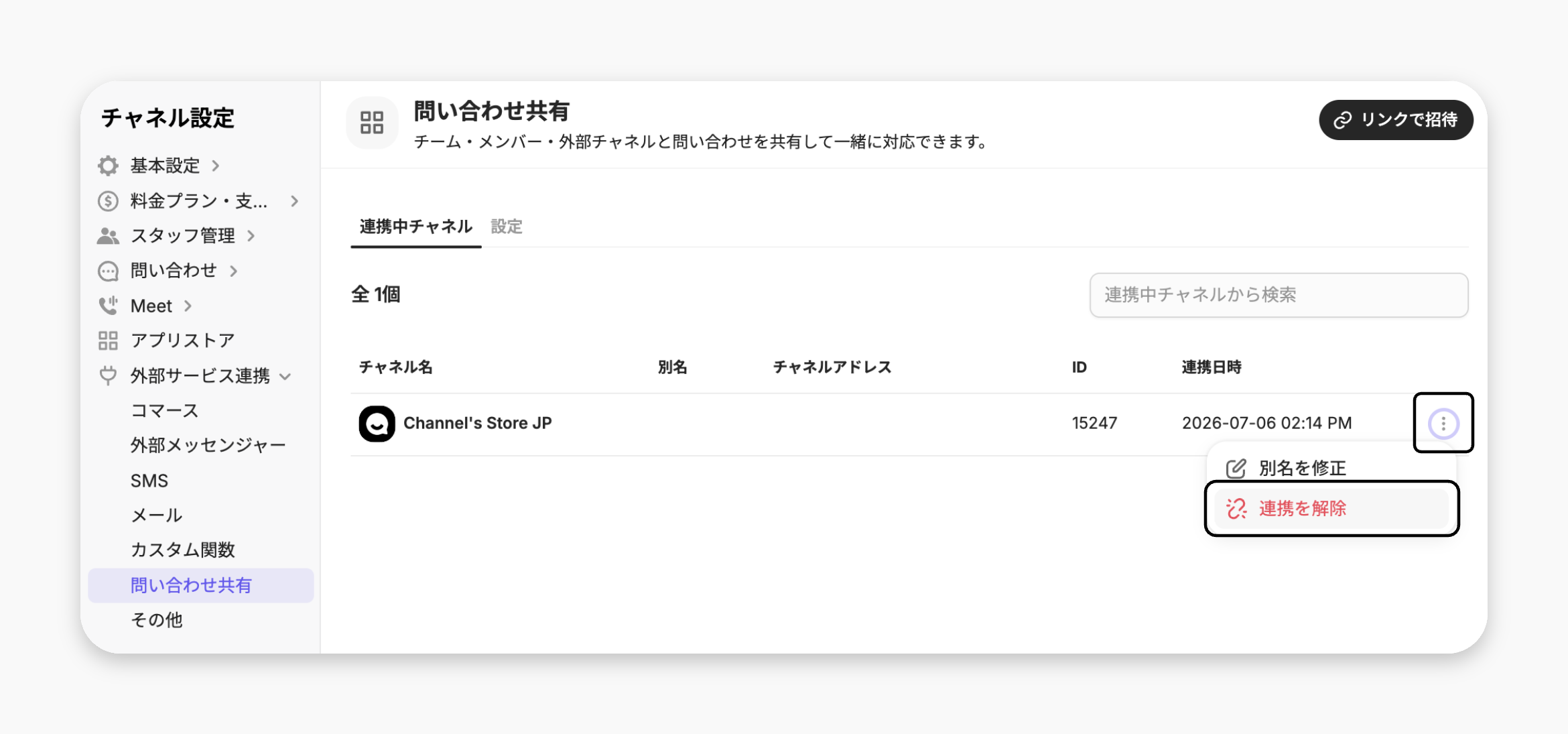The image size is (1568, 734).
Task: Click the gear icon beside 基本設定
Action: [108, 166]
